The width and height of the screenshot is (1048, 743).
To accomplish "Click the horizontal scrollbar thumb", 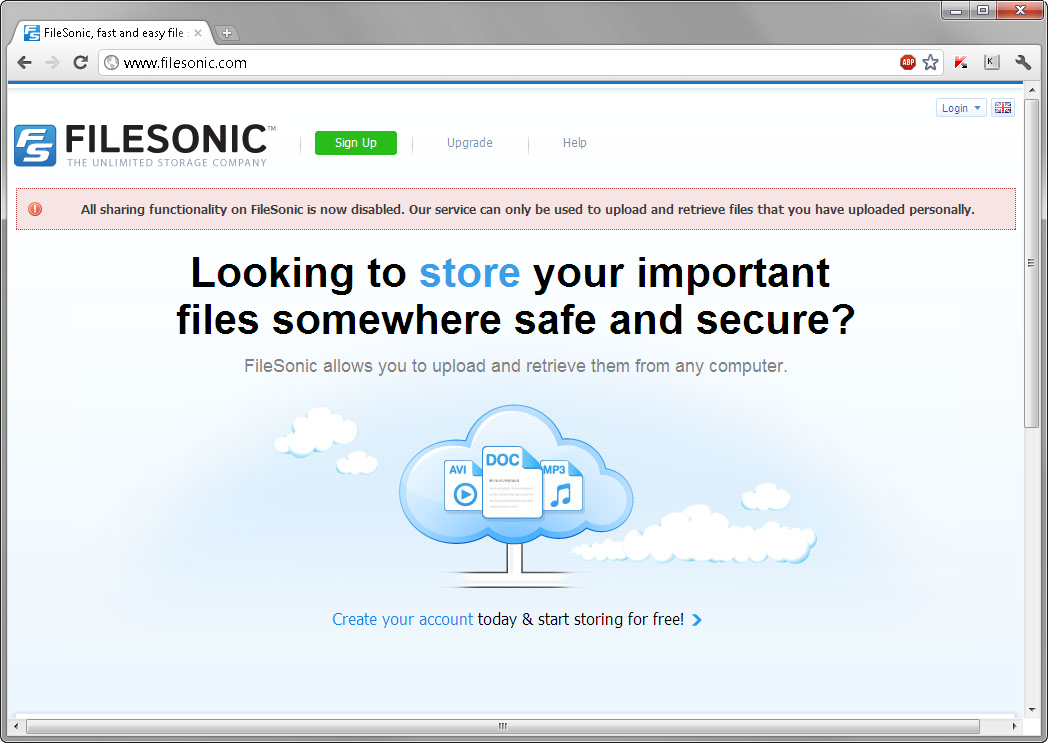I will (503, 726).
